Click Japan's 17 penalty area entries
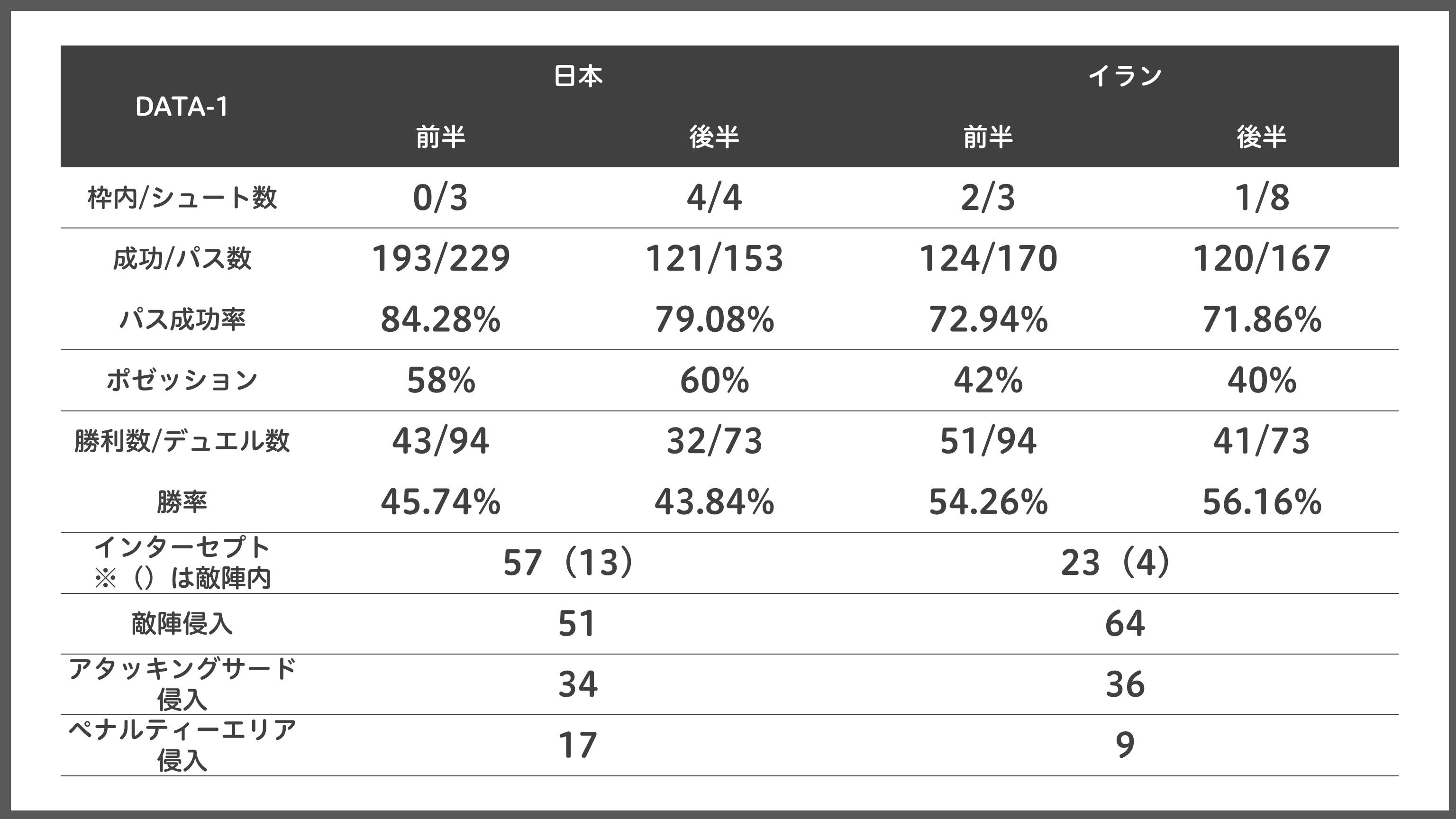 pyautogui.click(x=578, y=746)
